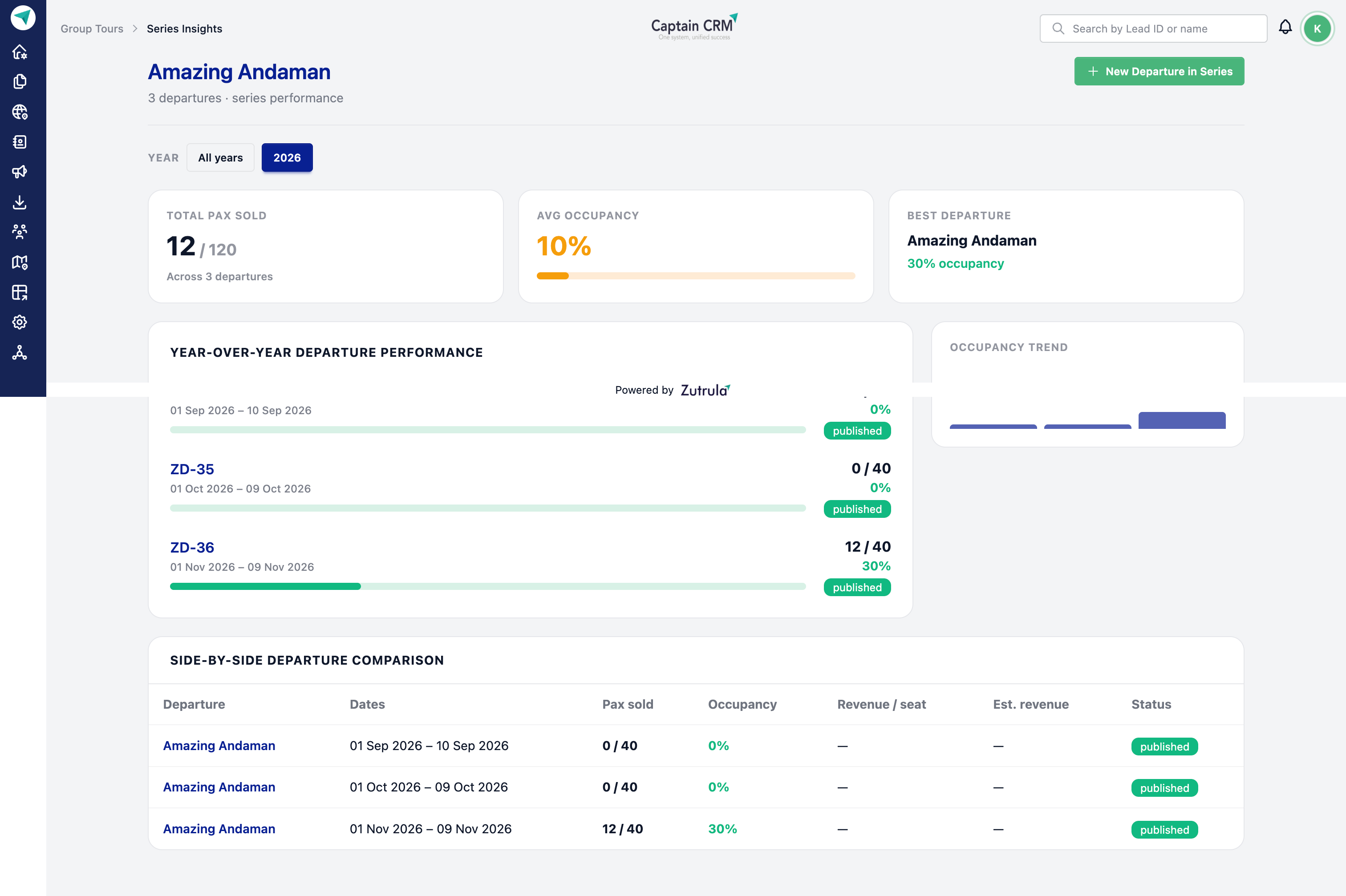Viewport: 1346px width, 896px height.
Task: Click the ZD-36 occupancy progress bar
Action: (x=487, y=586)
